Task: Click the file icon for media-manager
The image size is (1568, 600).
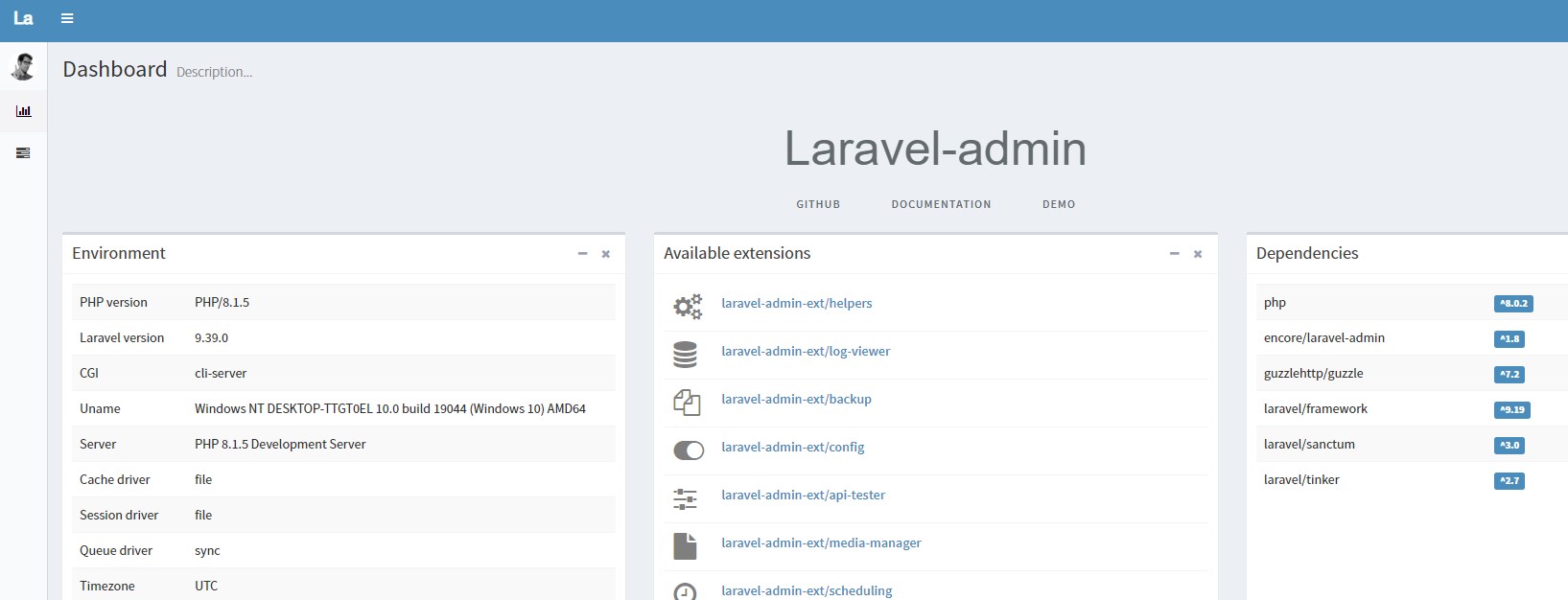Action: [x=685, y=546]
